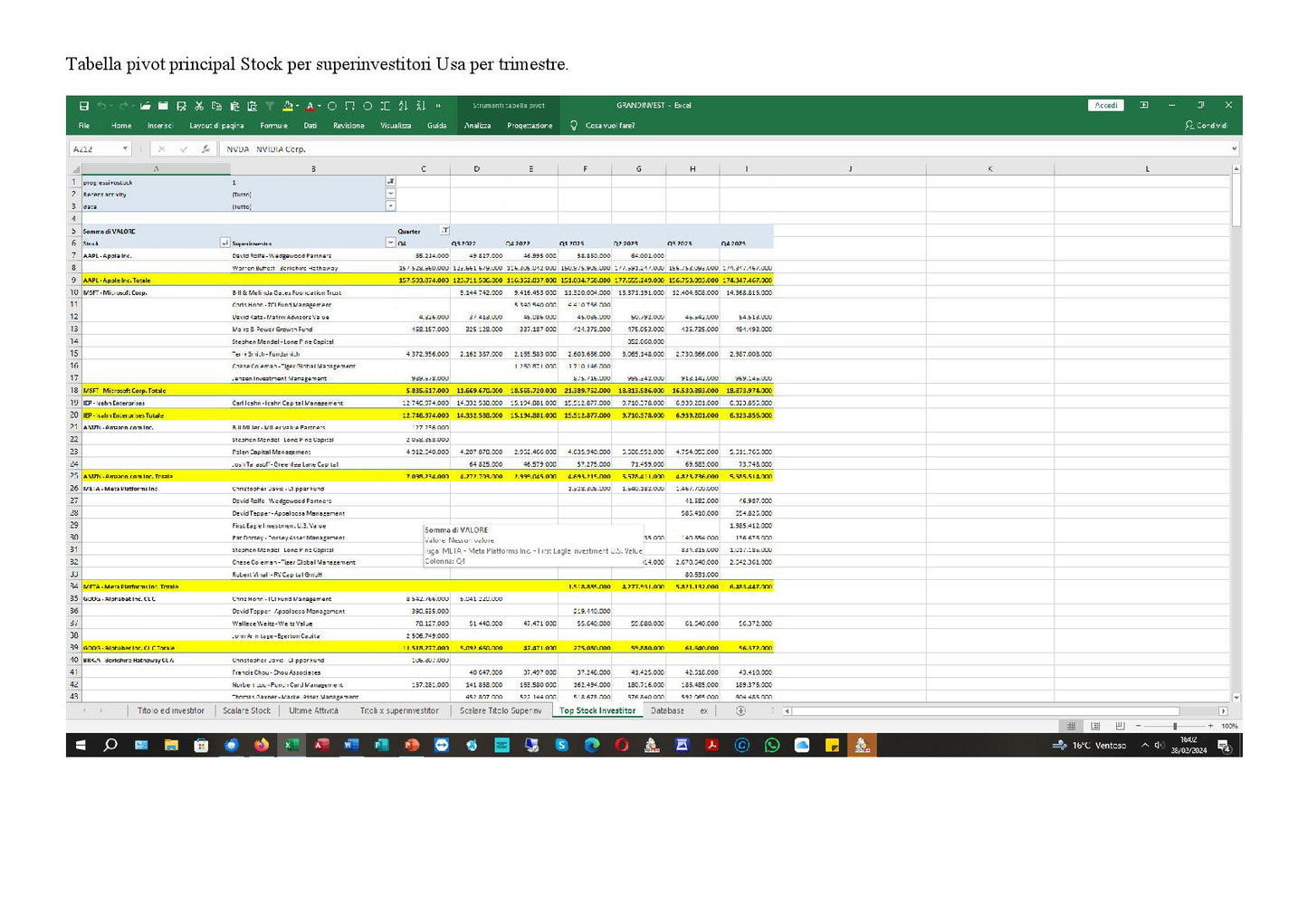Click the formula bar cancel X icon

click(x=161, y=149)
